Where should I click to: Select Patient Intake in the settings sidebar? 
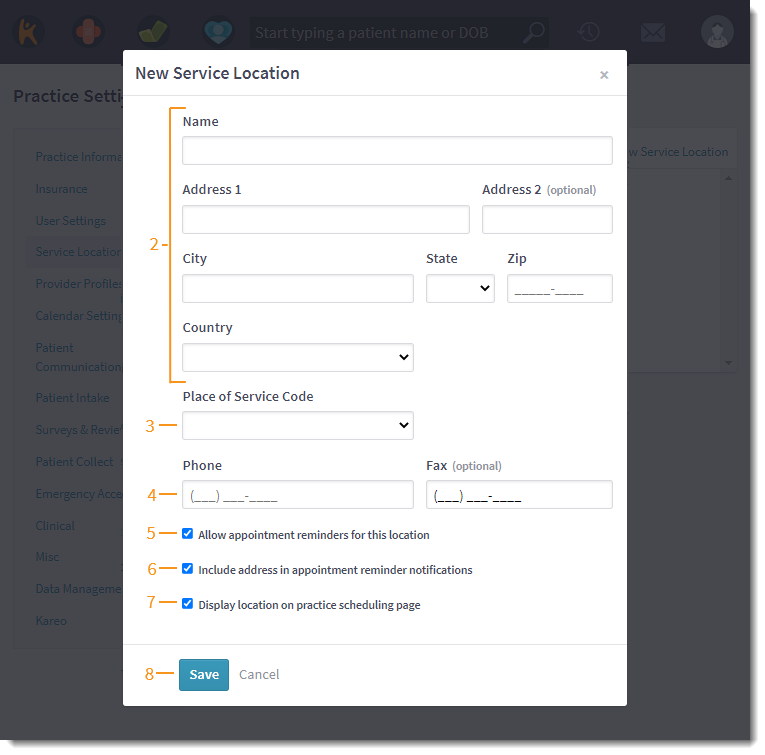73,398
